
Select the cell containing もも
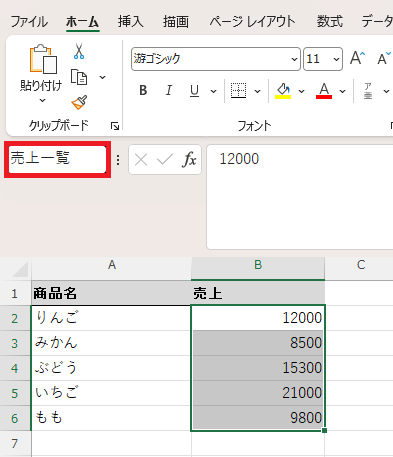click(111, 418)
